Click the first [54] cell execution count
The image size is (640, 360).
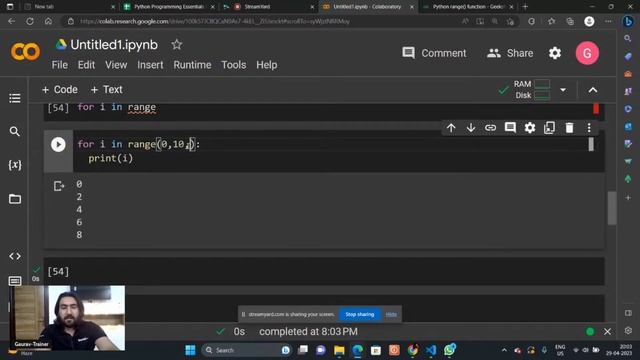click(x=58, y=108)
